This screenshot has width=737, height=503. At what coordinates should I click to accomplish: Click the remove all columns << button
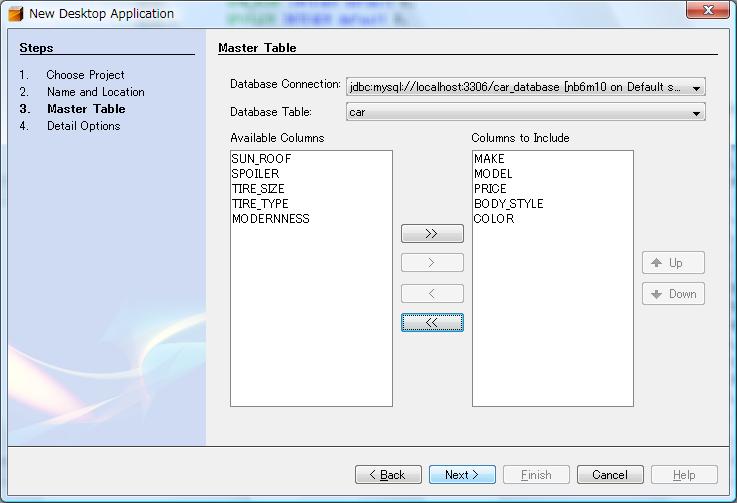point(432,323)
